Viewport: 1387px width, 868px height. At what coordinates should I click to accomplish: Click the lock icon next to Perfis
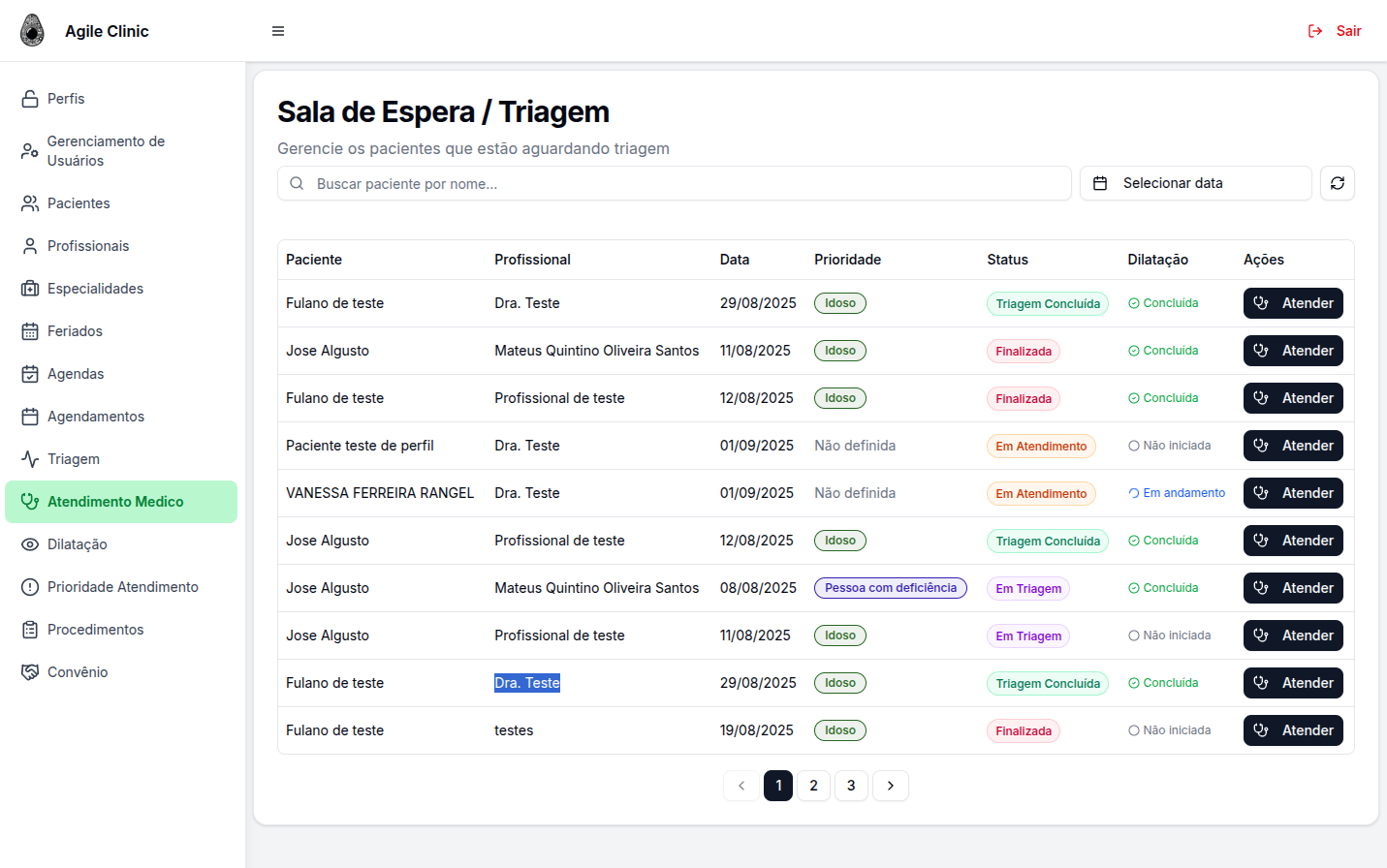pos(30,99)
